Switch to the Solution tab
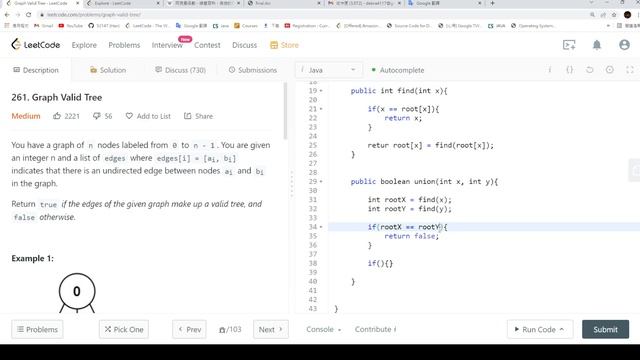 [x=108, y=70]
